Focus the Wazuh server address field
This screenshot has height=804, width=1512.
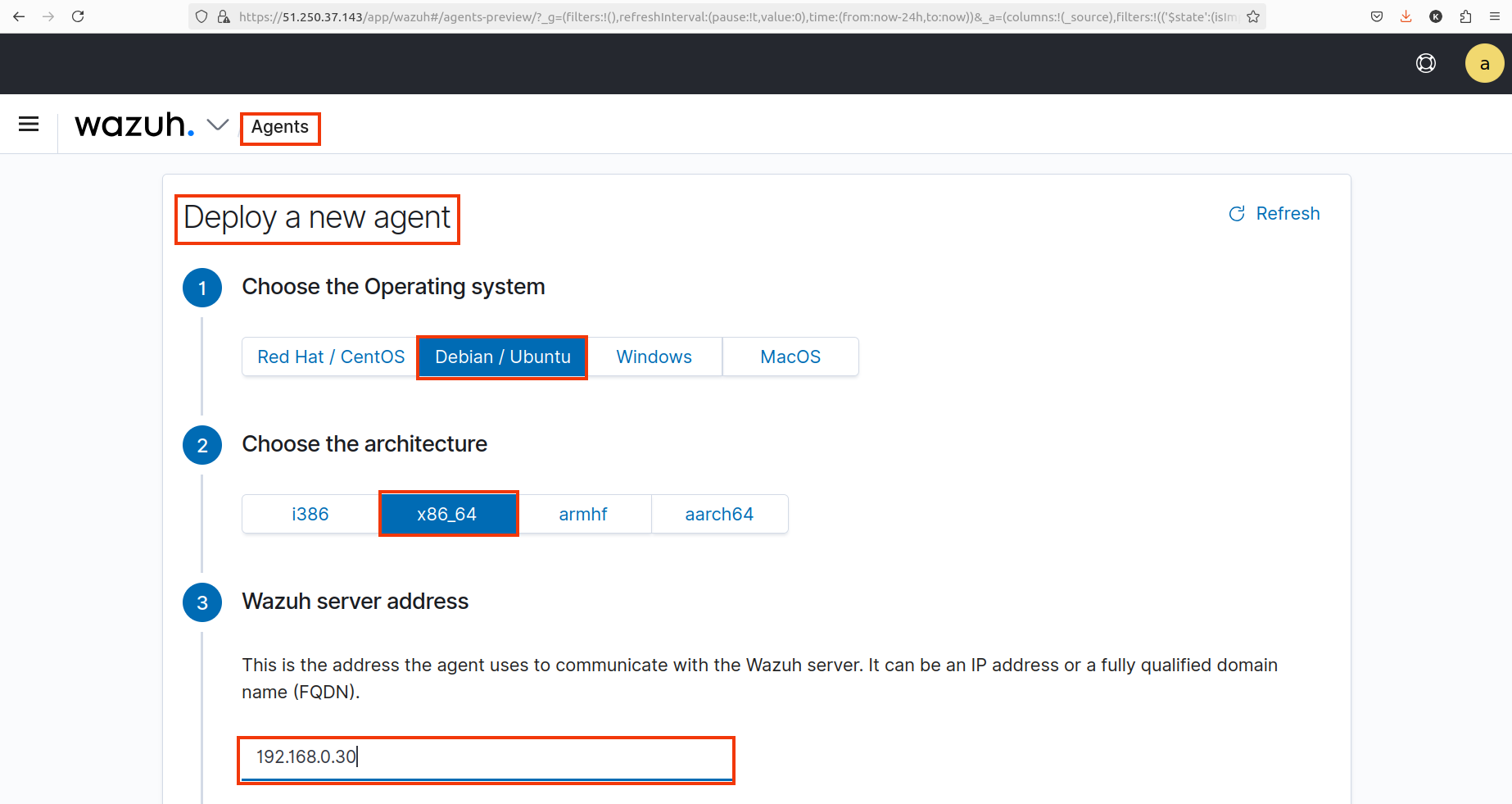487,758
